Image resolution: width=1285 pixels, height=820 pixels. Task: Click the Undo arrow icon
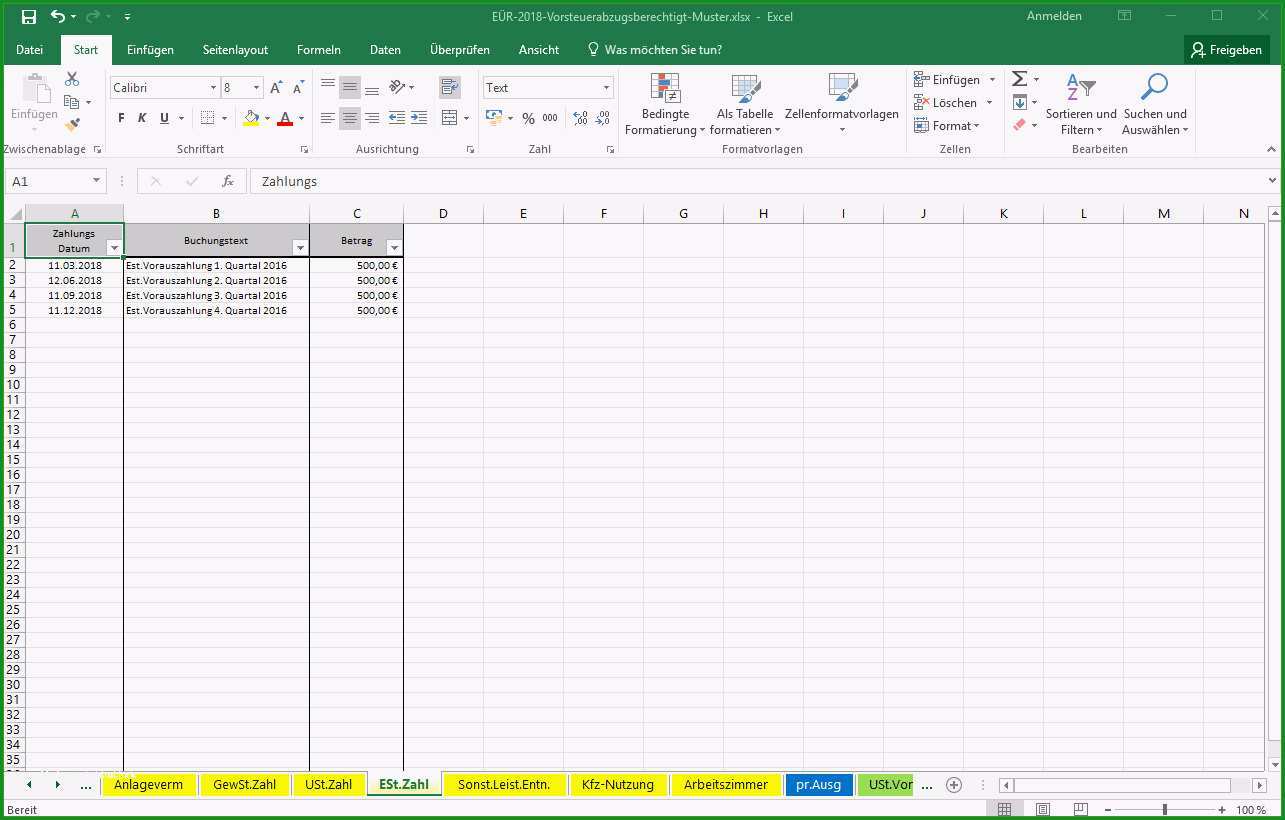tap(58, 17)
